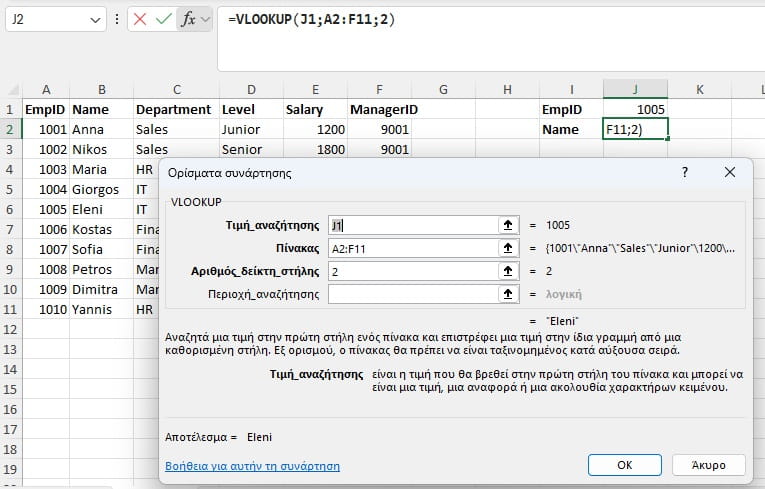
Task: Open the Insert Function fx button
Action: coord(188,20)
